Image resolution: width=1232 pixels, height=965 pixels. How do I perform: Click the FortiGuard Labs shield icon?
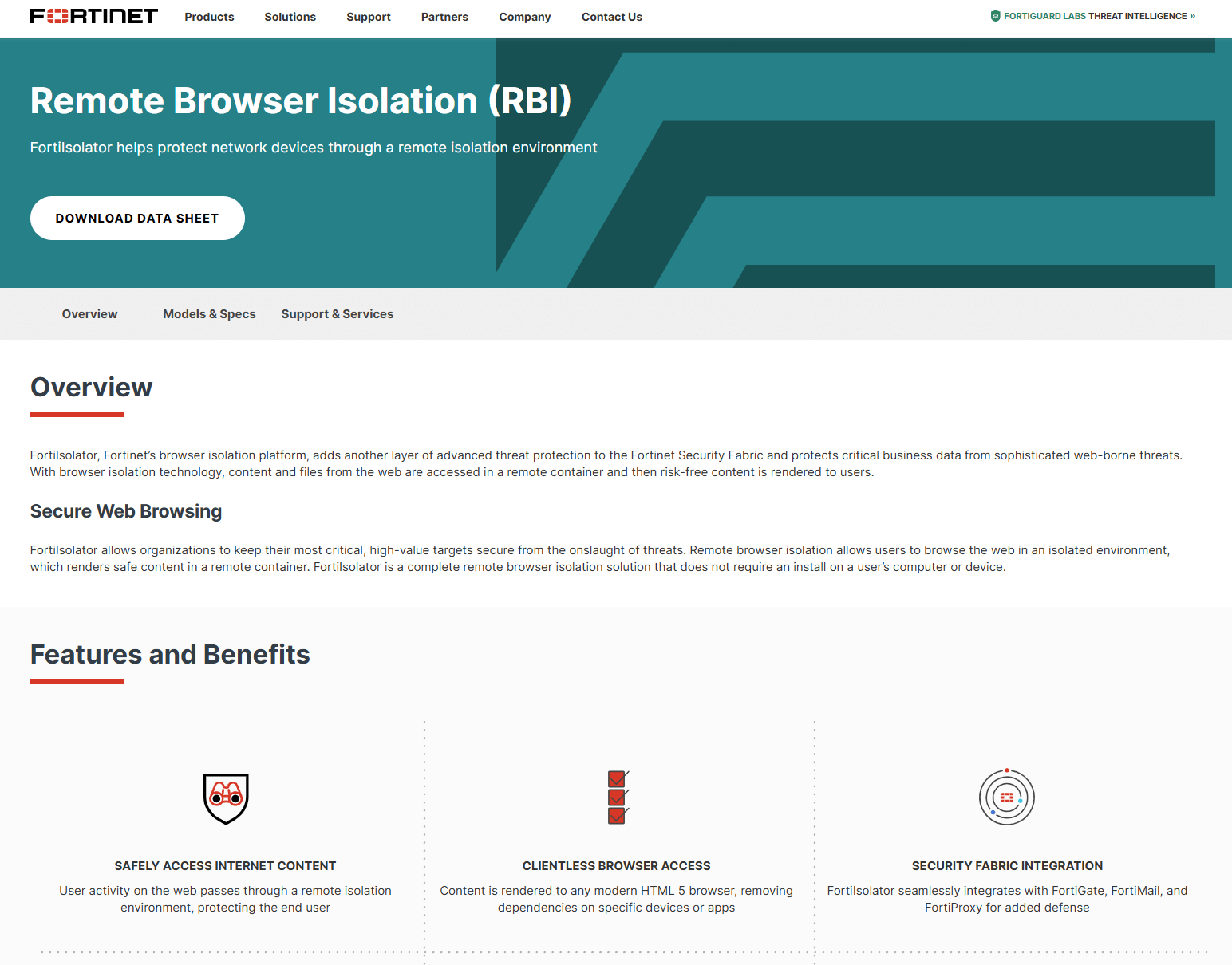coord(995,14)
